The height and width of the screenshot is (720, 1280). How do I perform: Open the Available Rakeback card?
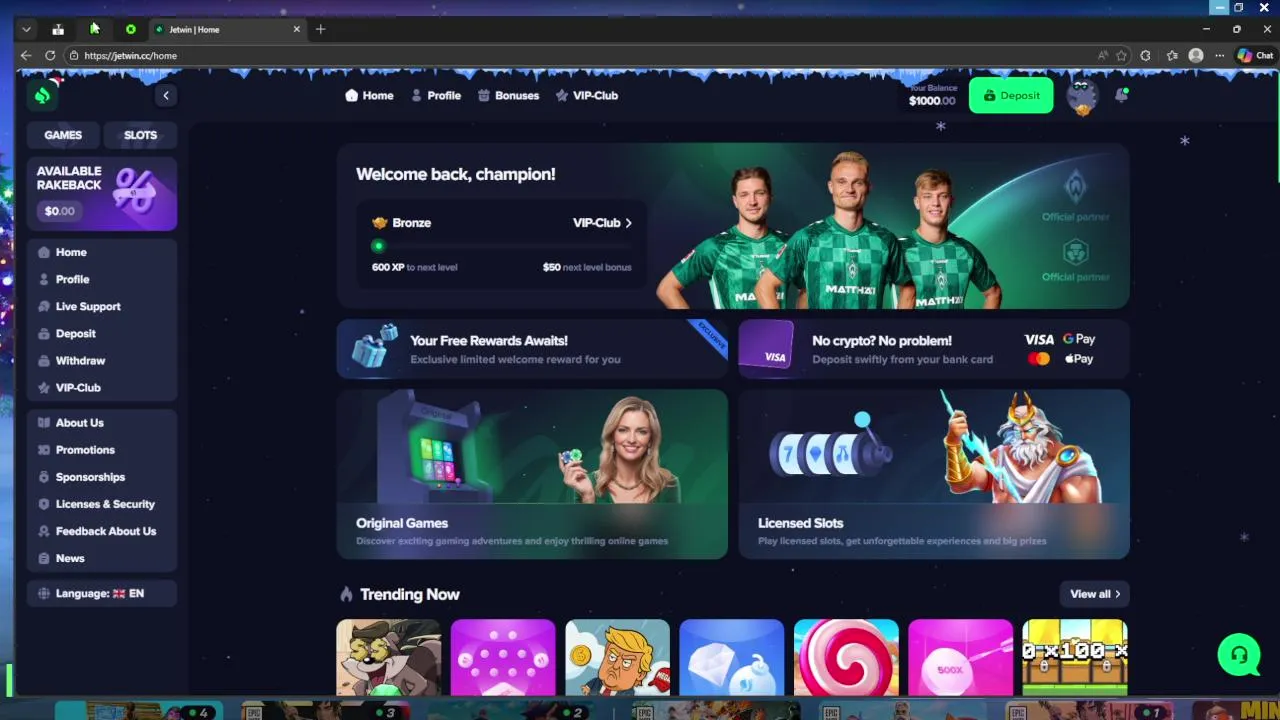click(x=102, y=194)
